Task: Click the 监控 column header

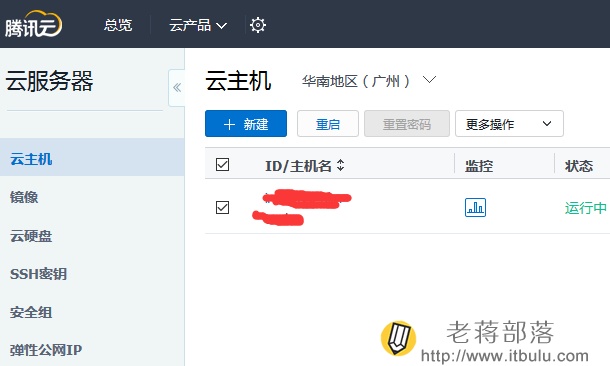Action: [479, 166]
